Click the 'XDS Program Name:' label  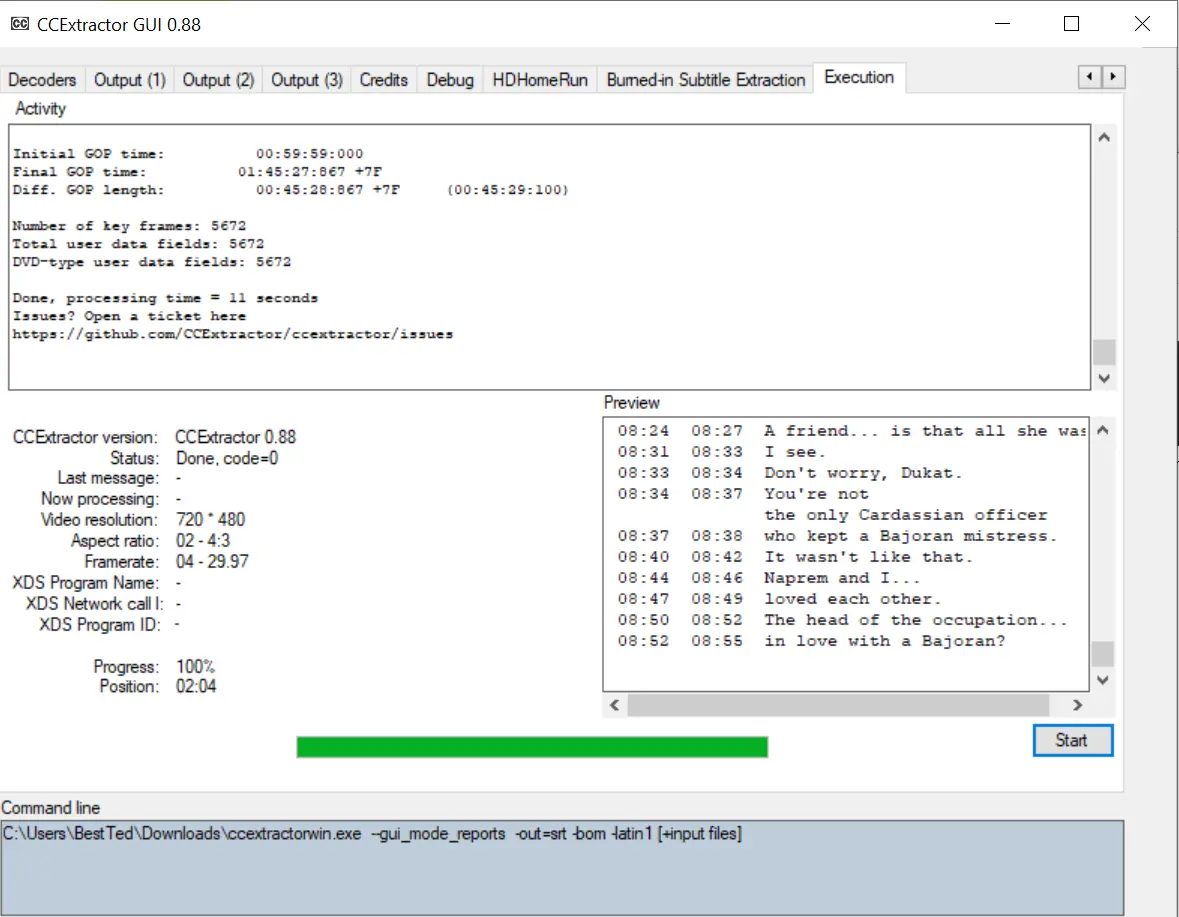pos(86,583)
